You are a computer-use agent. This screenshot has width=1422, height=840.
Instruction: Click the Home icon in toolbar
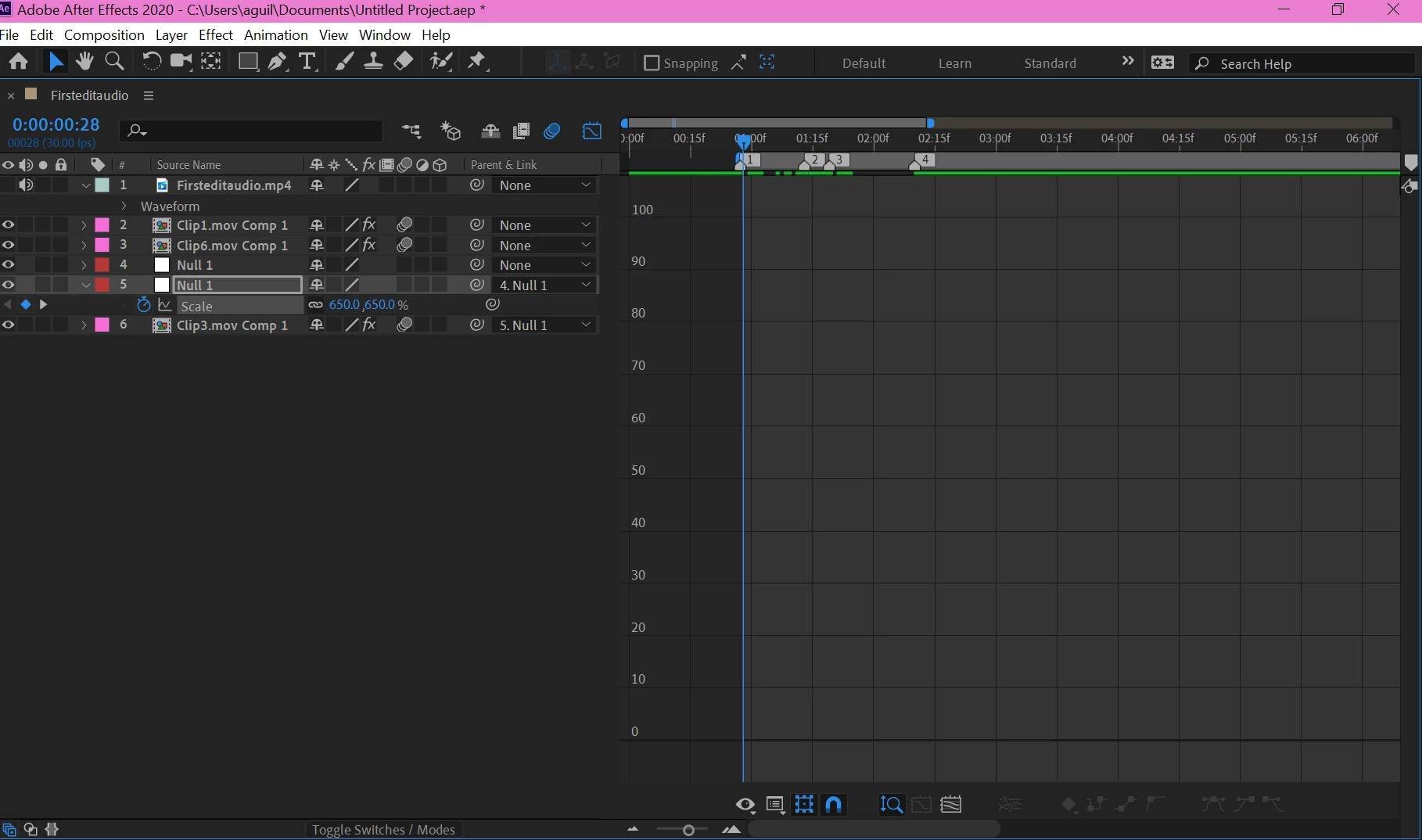18,61
